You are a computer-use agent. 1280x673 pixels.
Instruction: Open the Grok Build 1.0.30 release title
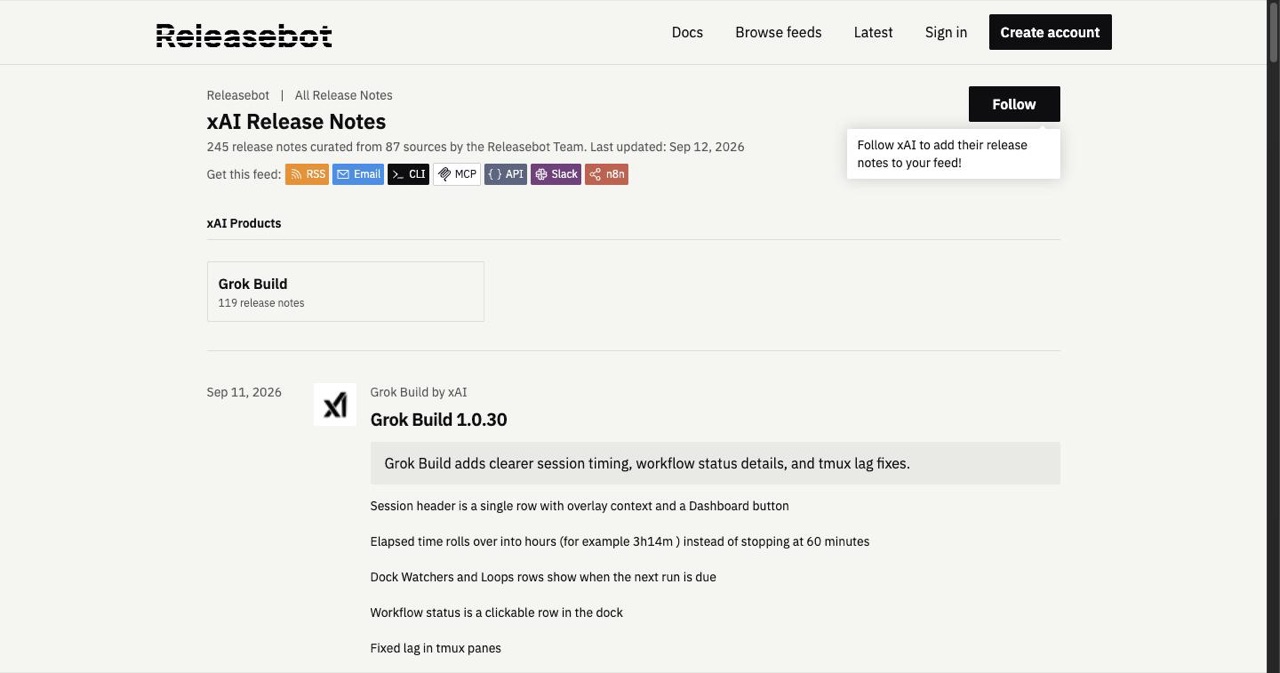[438, 419]
